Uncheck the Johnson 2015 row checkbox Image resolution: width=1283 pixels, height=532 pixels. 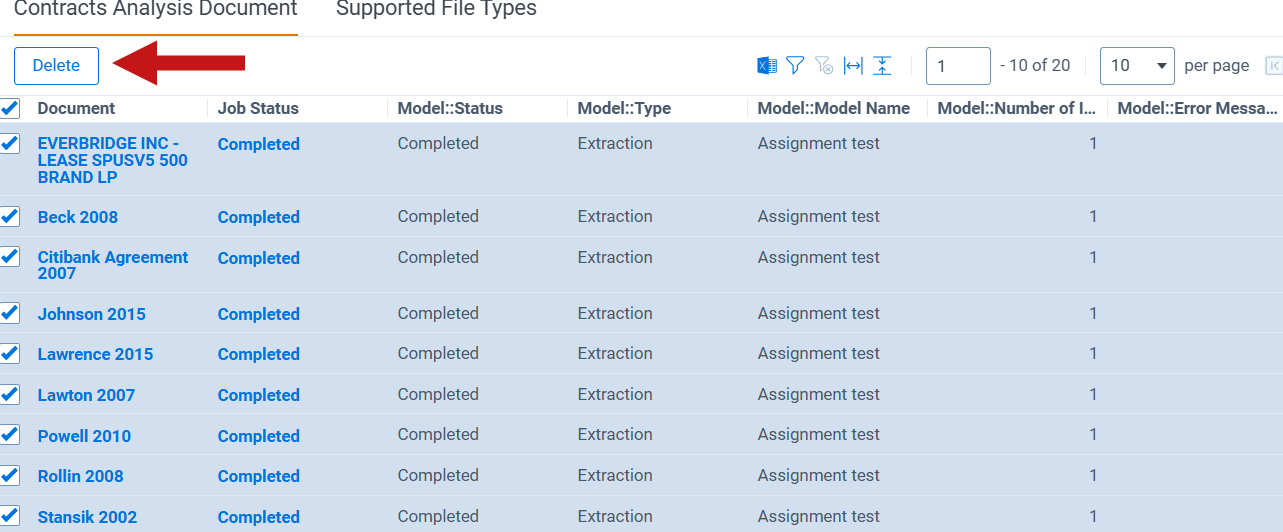[x=9, y=313]
